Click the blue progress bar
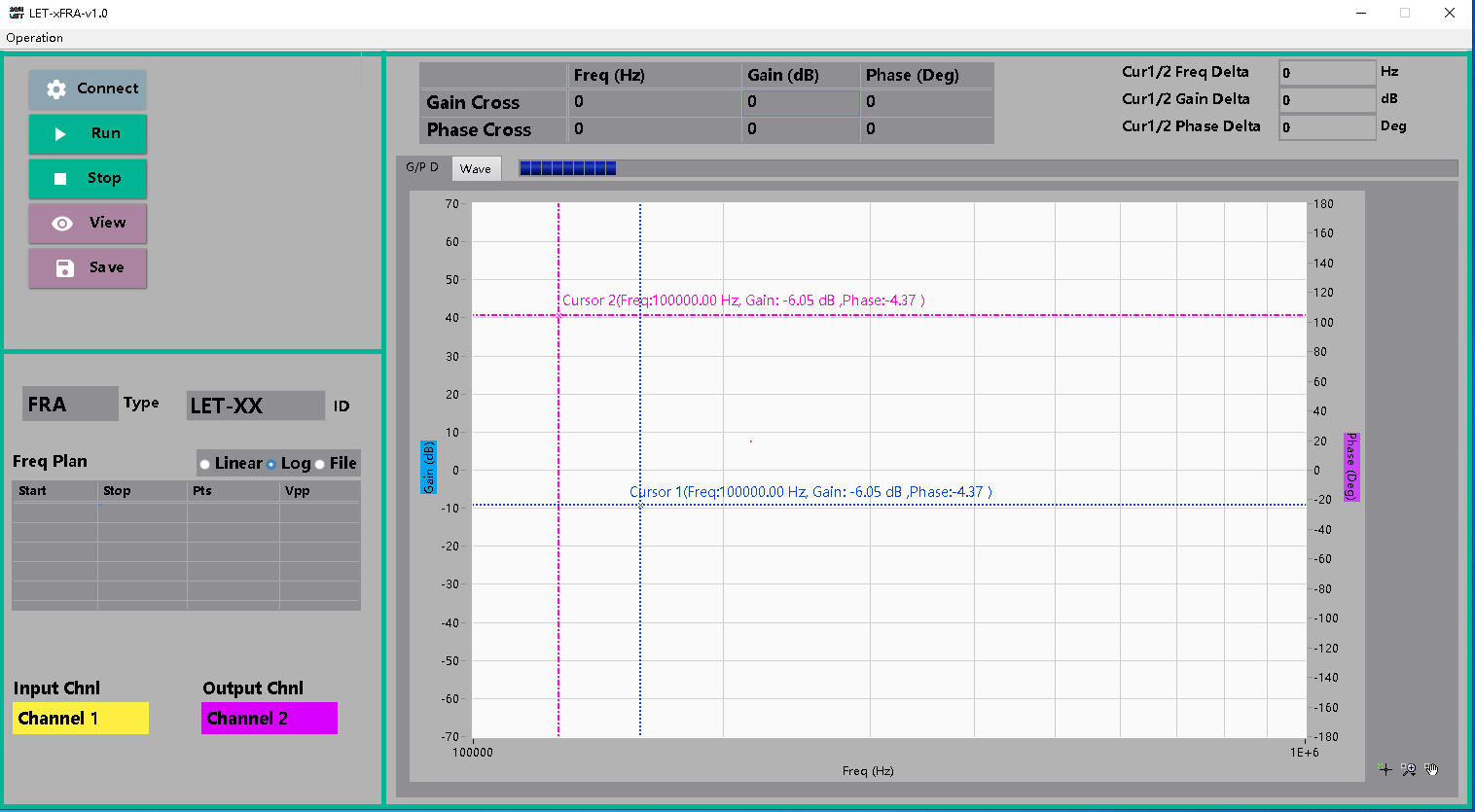The height and width of the screenshot is (812, 1475). [567, 168]
